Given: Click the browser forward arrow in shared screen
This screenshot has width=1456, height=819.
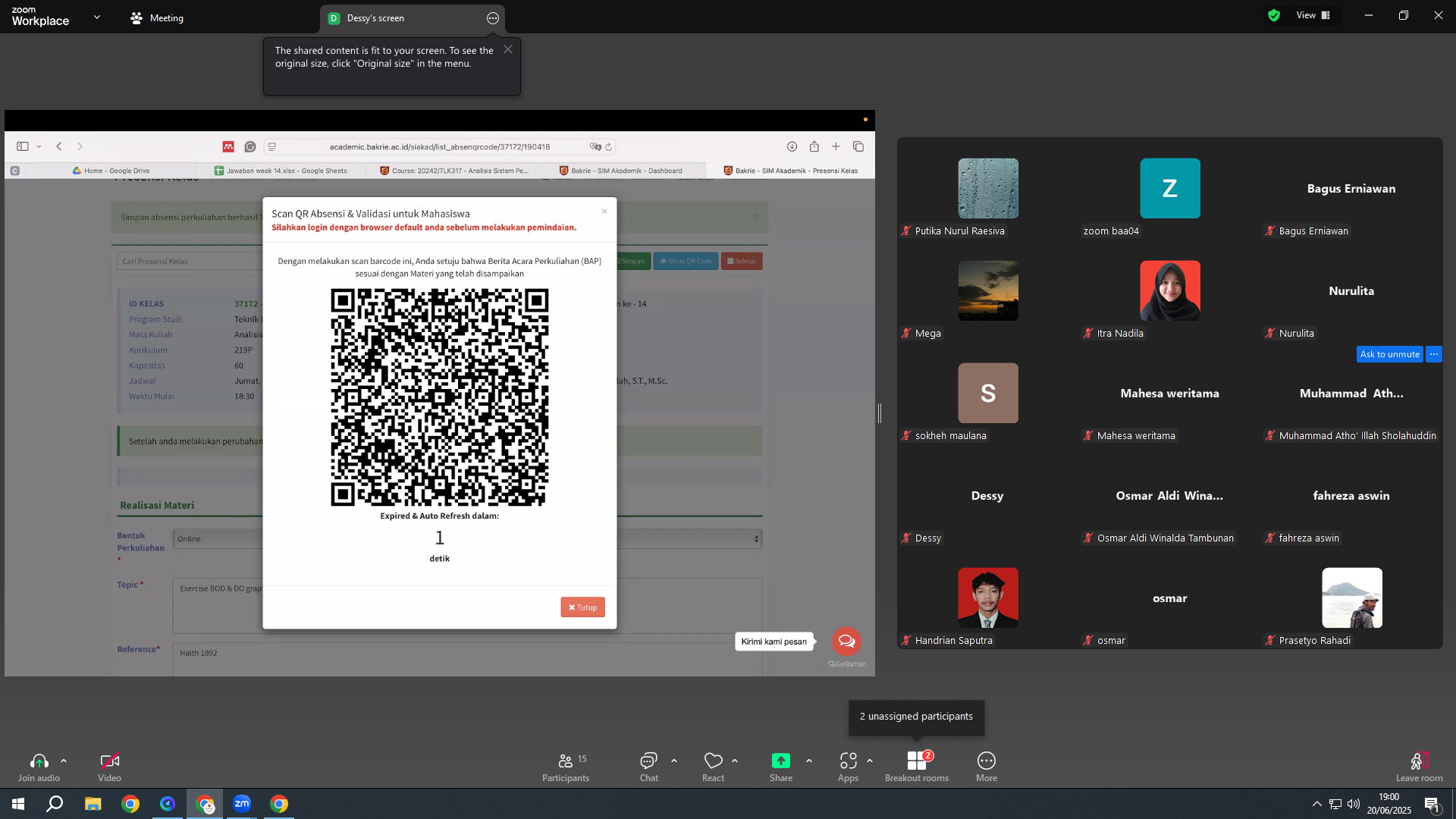Looking at the screenshot, I should pos(80,146).
